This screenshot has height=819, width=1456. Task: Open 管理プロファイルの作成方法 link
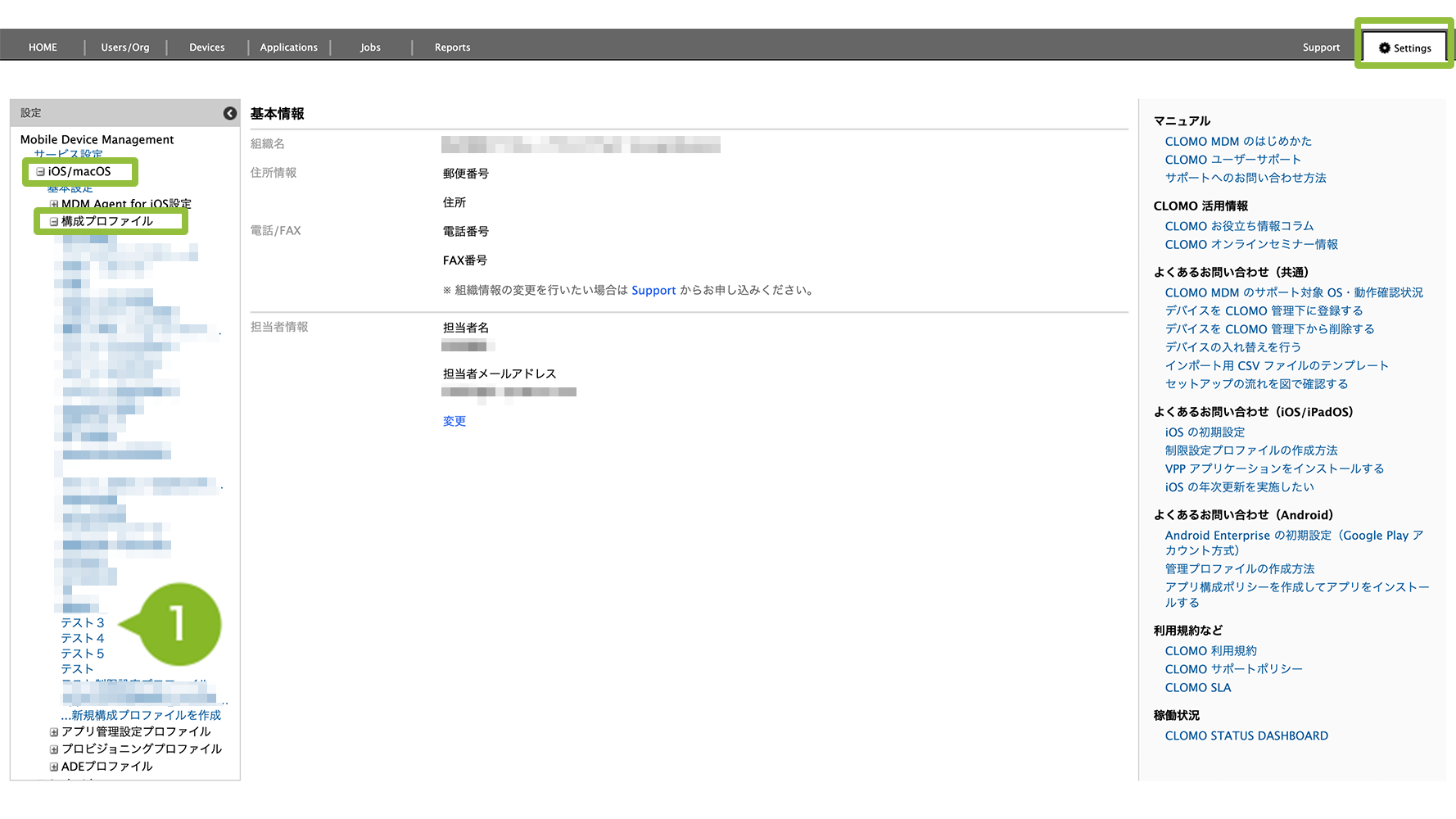1240,568
